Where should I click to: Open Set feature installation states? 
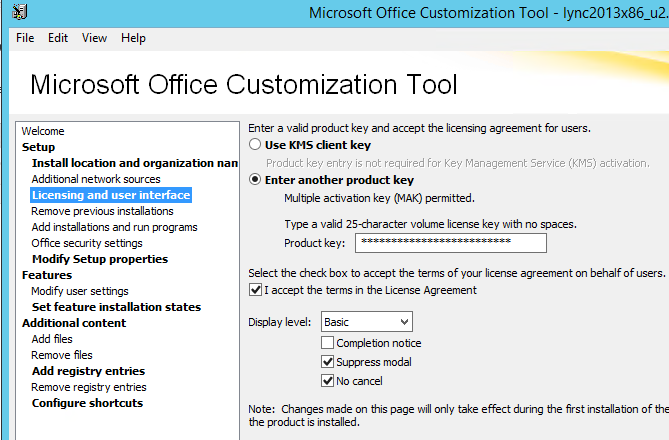[116, 307]
